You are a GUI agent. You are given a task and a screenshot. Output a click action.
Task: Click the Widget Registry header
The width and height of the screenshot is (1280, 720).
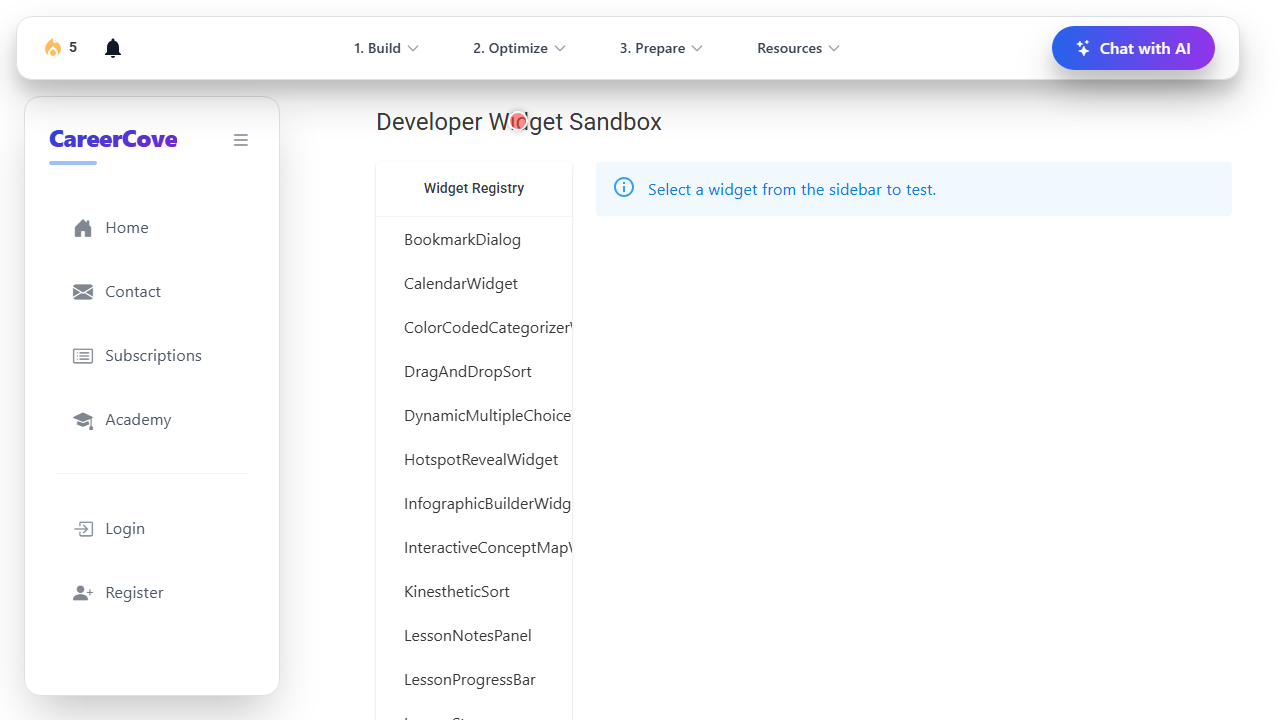[x=474, y=188]
